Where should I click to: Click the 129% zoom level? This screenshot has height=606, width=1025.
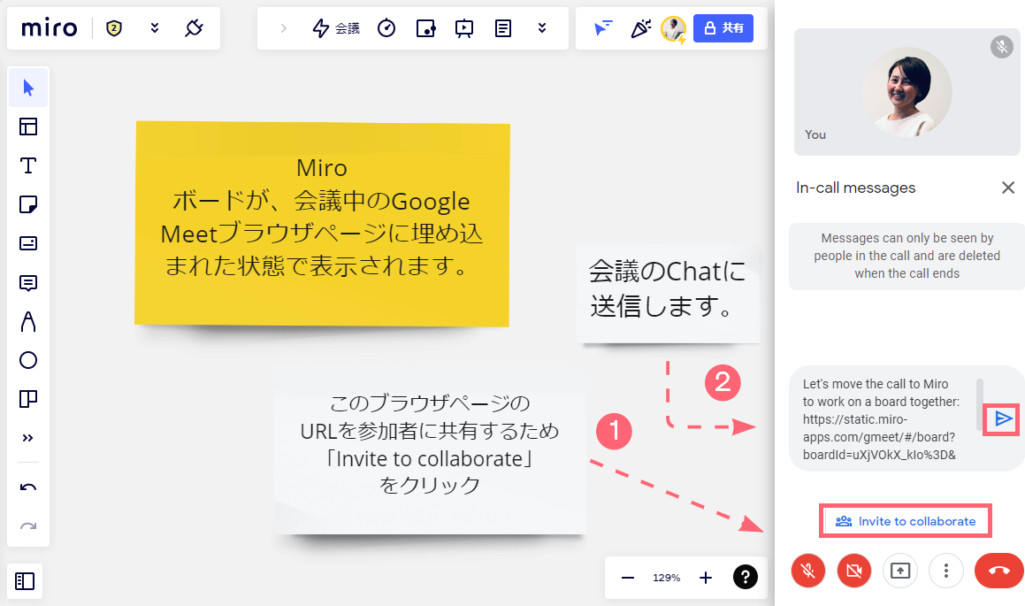point(666,577)
